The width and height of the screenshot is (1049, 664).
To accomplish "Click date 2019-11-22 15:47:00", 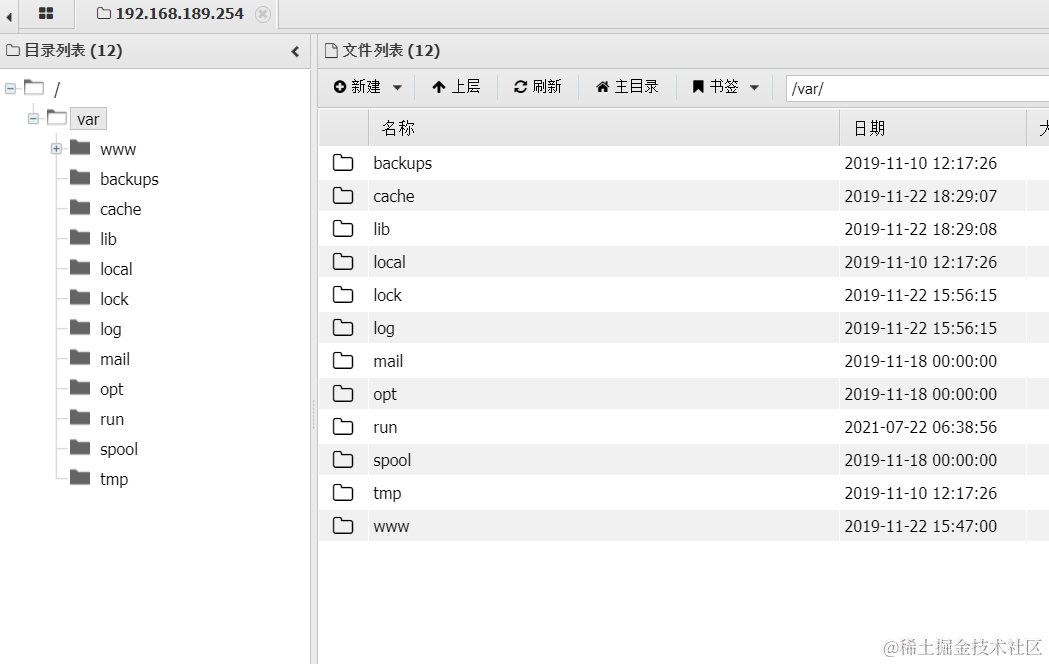I will (x=921, y=526).
